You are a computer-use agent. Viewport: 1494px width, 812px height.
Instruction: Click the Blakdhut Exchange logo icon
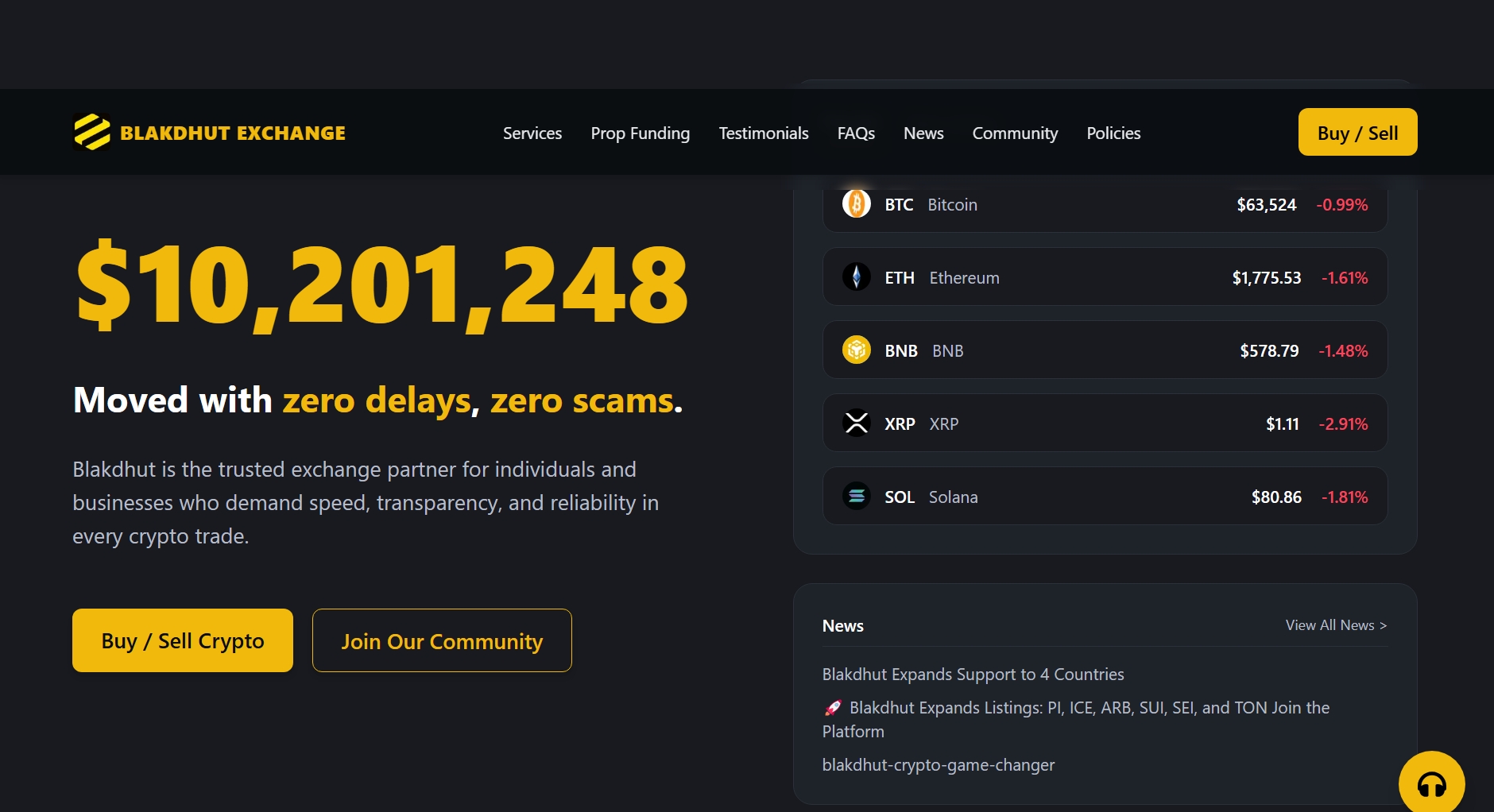(92, 132)
